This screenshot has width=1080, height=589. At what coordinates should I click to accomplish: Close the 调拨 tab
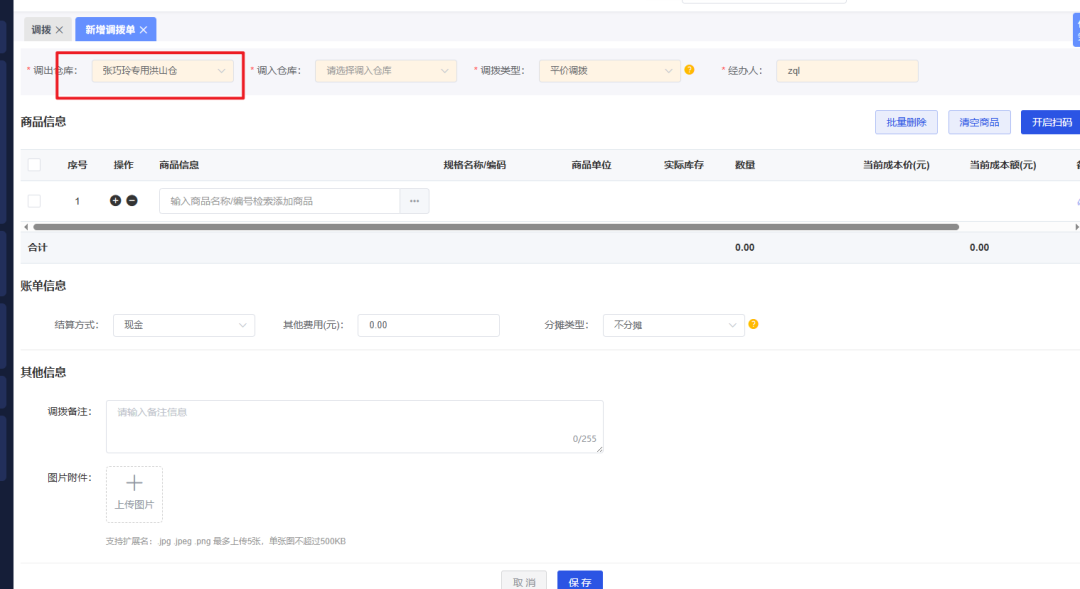pos(60,29)
